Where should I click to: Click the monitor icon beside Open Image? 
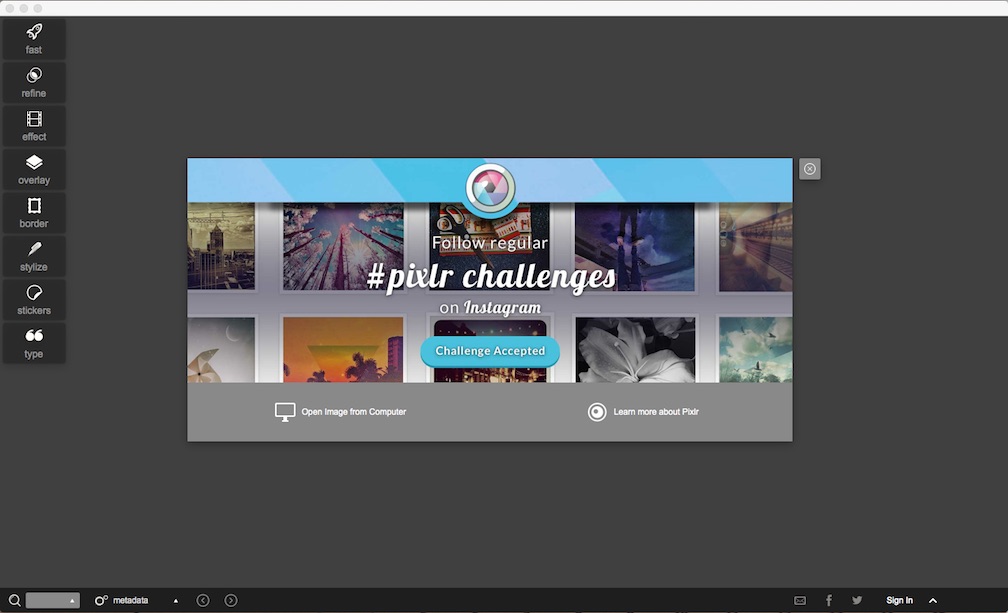(285, 412)
